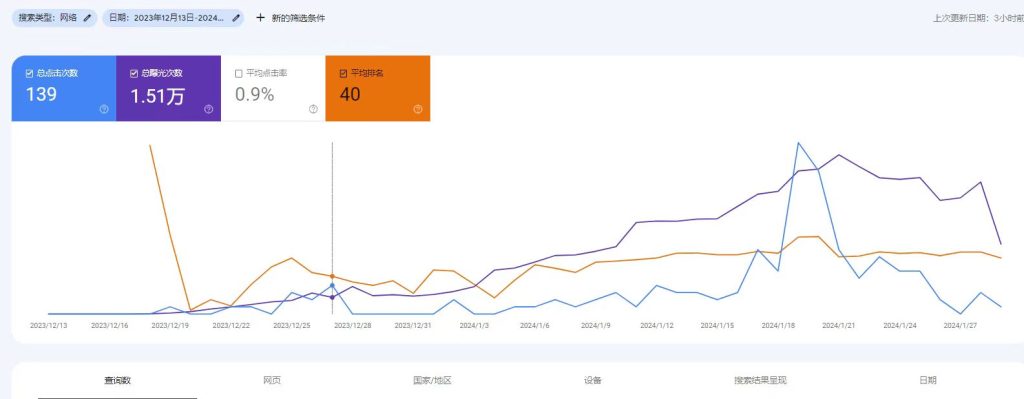Select the 查询数 tab
1024x399 pixels.
coord(118,380)
